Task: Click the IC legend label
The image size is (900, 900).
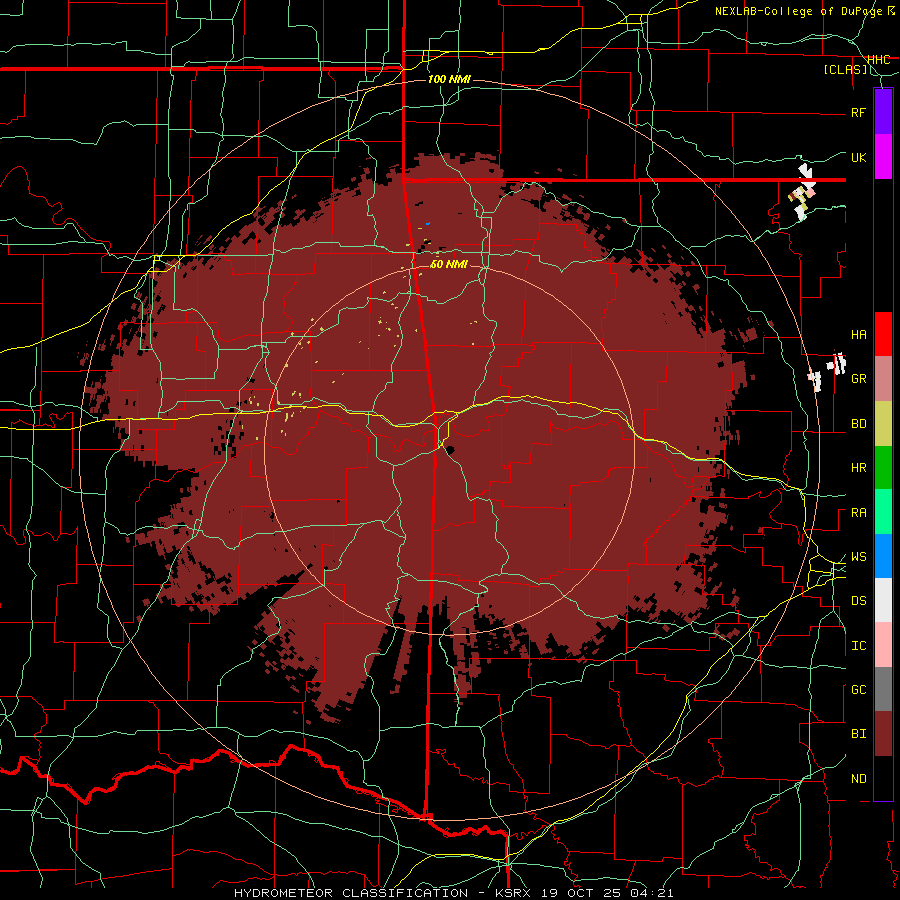Action: click(x=858, y=646)
